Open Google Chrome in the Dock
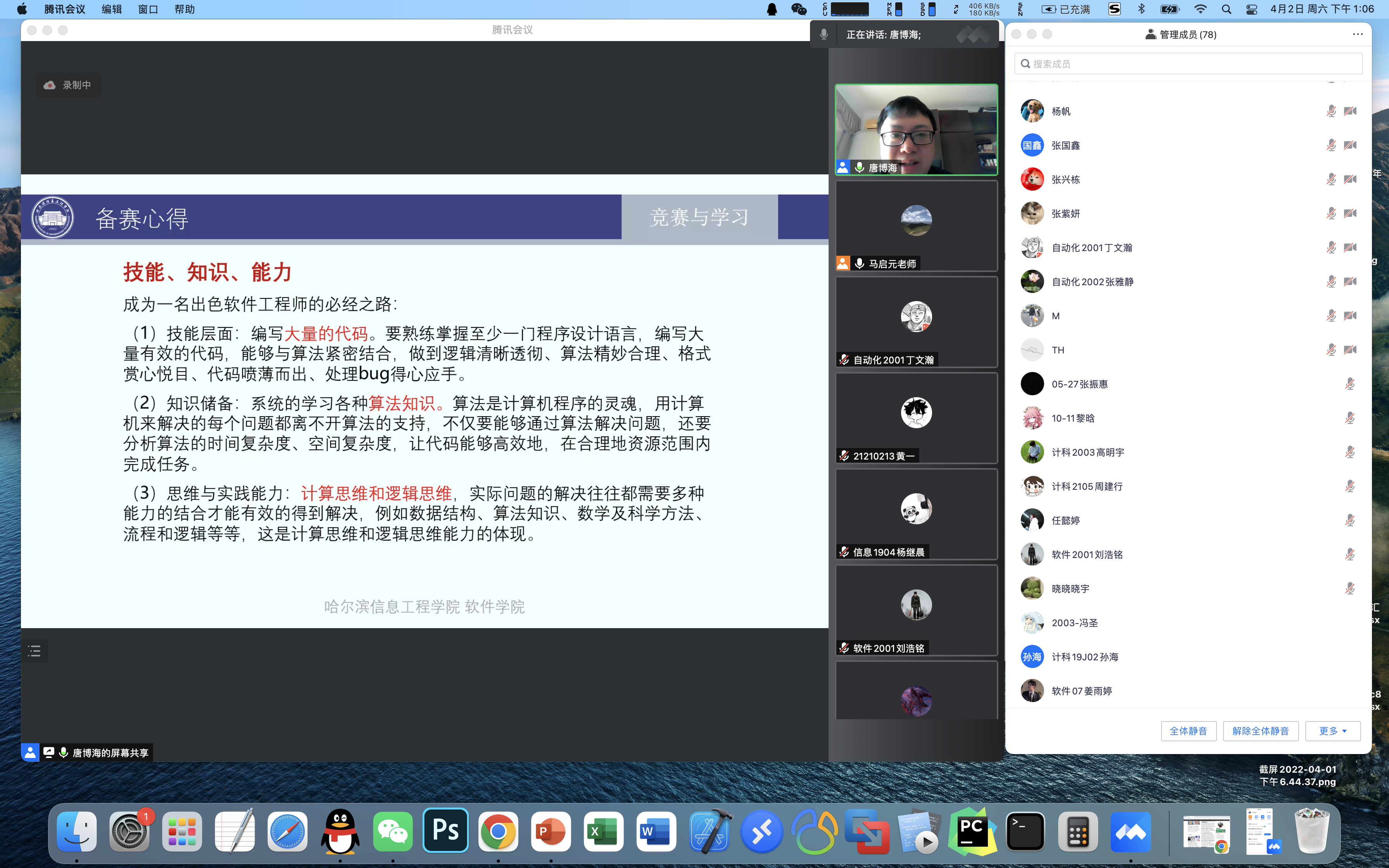Image resolution: width=1389 pixels, height=868 pixels. coord(498,831)
